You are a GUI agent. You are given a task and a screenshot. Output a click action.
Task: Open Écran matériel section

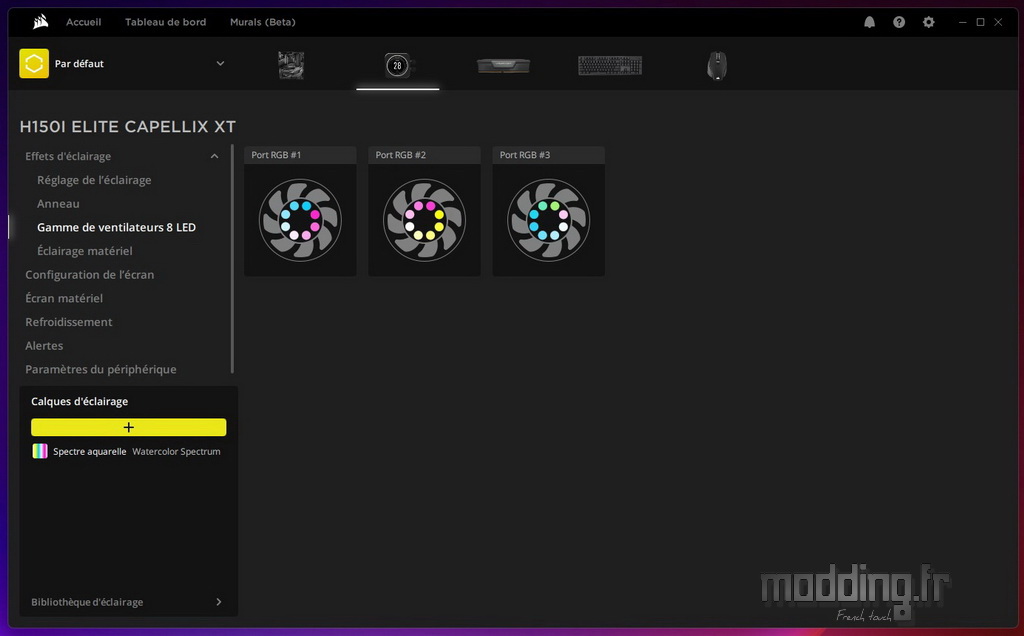click(x=64, y=298)
